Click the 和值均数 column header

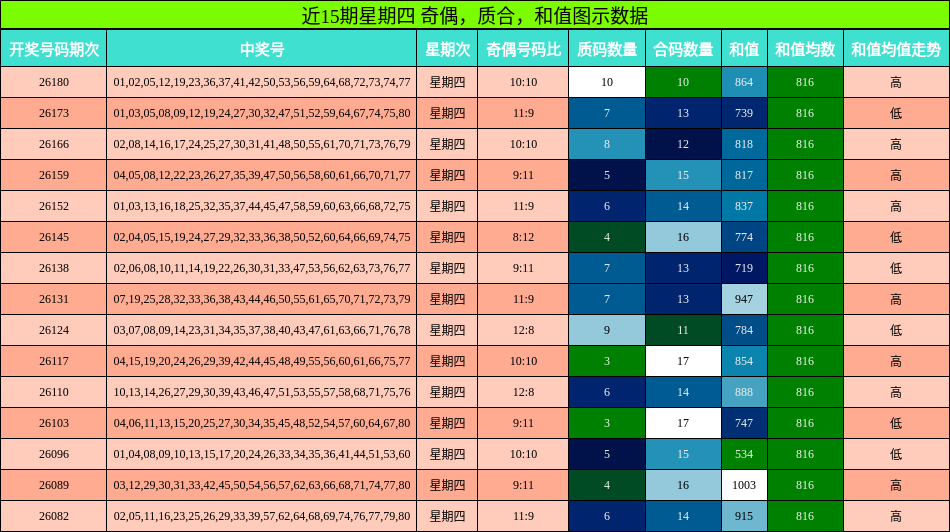[805, 48]
